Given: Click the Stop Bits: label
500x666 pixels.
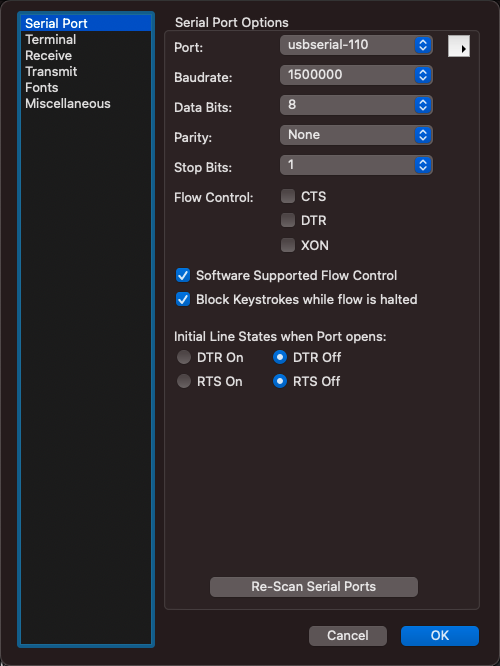Looking at the screenshot, I should pyautogui.click(x=203, y=167).
